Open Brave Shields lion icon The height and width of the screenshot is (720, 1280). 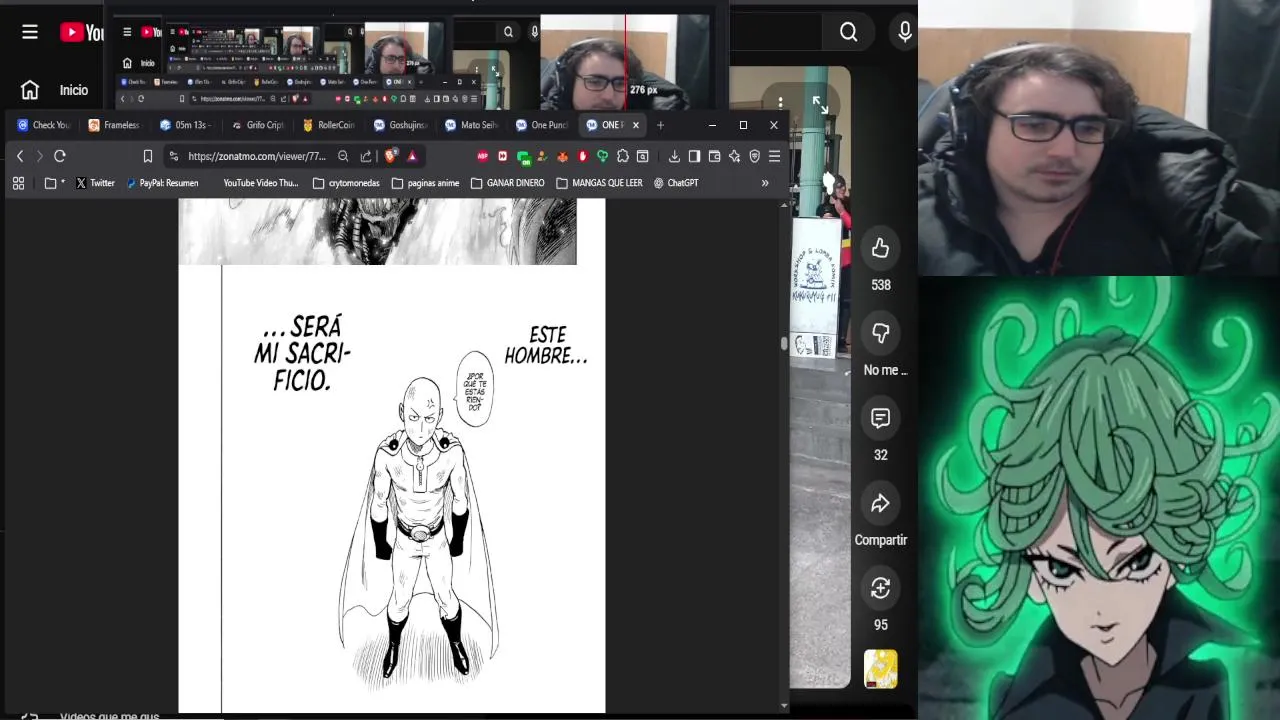[390, 156]
